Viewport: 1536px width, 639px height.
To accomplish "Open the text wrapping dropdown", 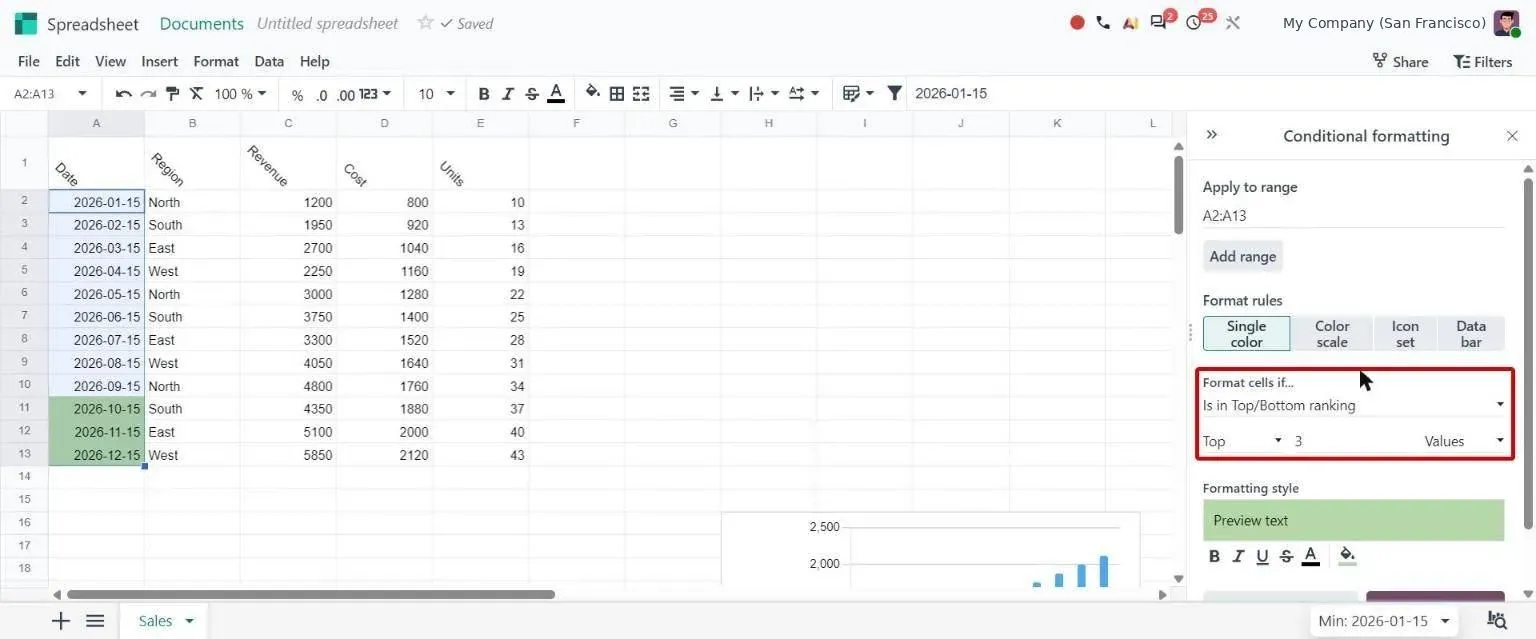I will (x=764, y=94).
